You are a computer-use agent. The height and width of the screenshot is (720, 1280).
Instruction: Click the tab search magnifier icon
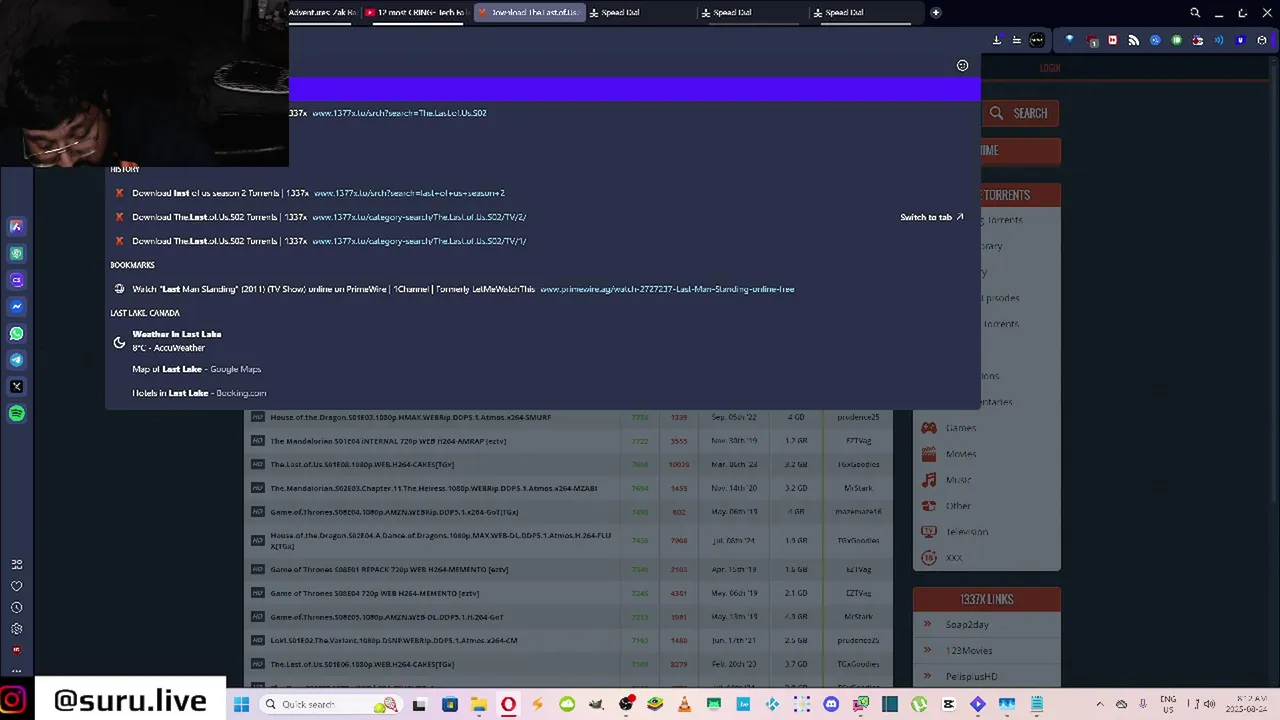coord(1195,13)
